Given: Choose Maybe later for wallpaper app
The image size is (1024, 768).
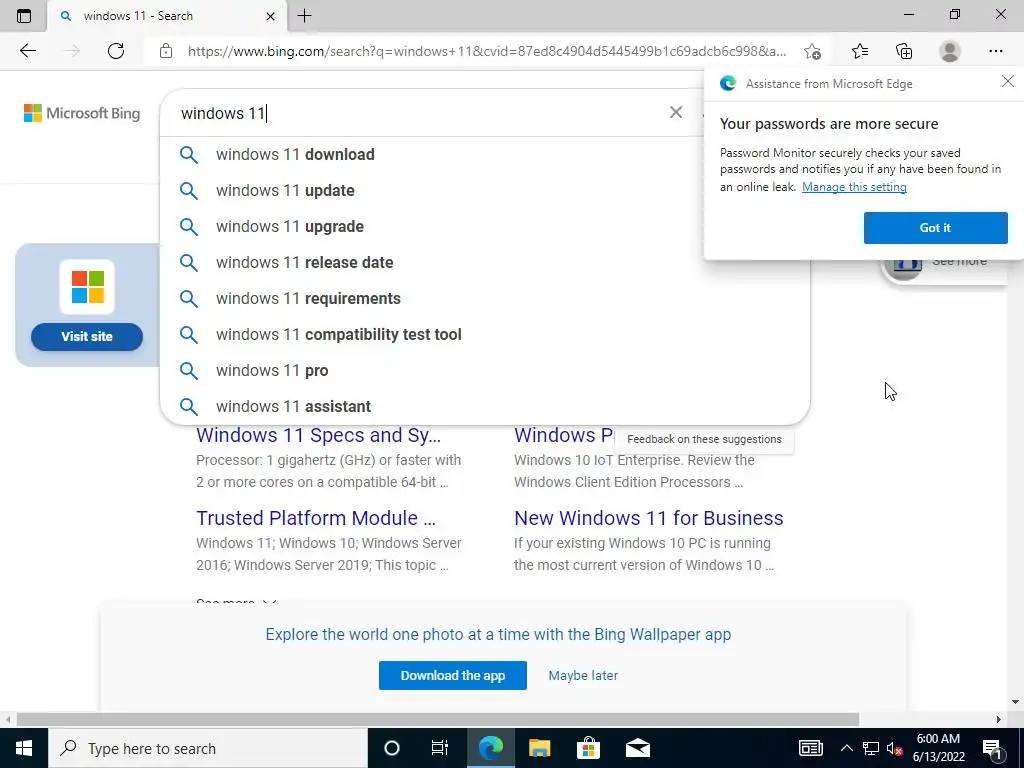Looking at the screenshot, I should click(583, 675).
